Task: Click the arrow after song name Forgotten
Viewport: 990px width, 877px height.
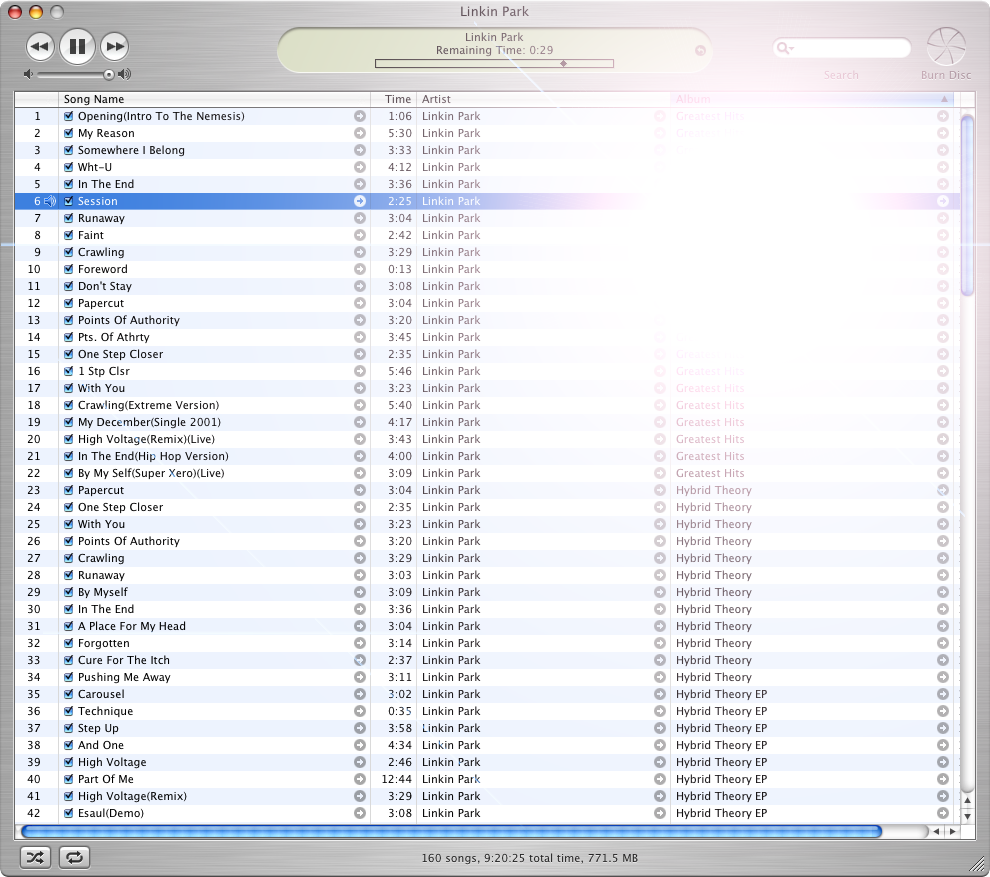Action: (360, 643)
